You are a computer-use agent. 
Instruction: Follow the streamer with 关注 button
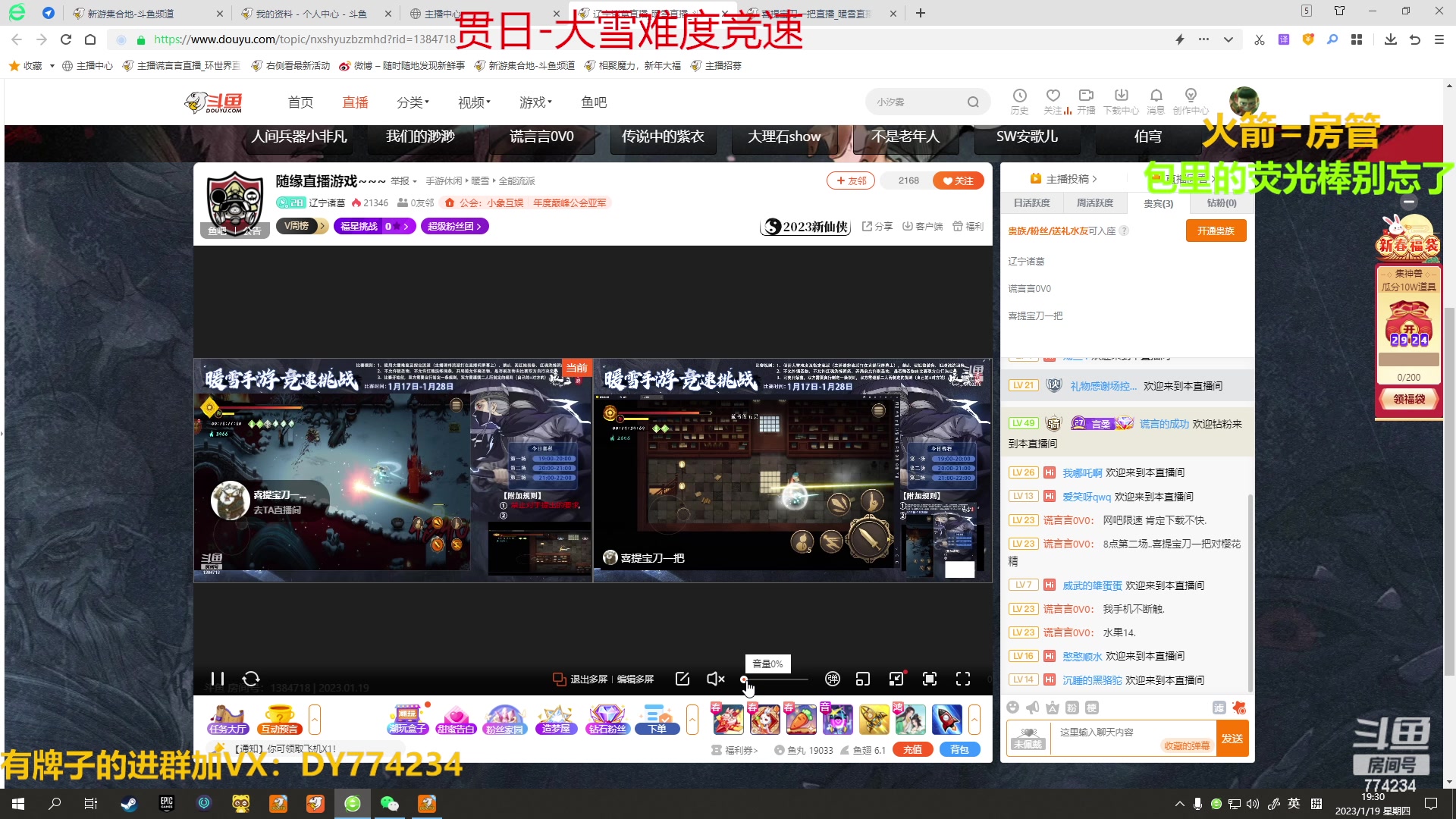(959, 180)
